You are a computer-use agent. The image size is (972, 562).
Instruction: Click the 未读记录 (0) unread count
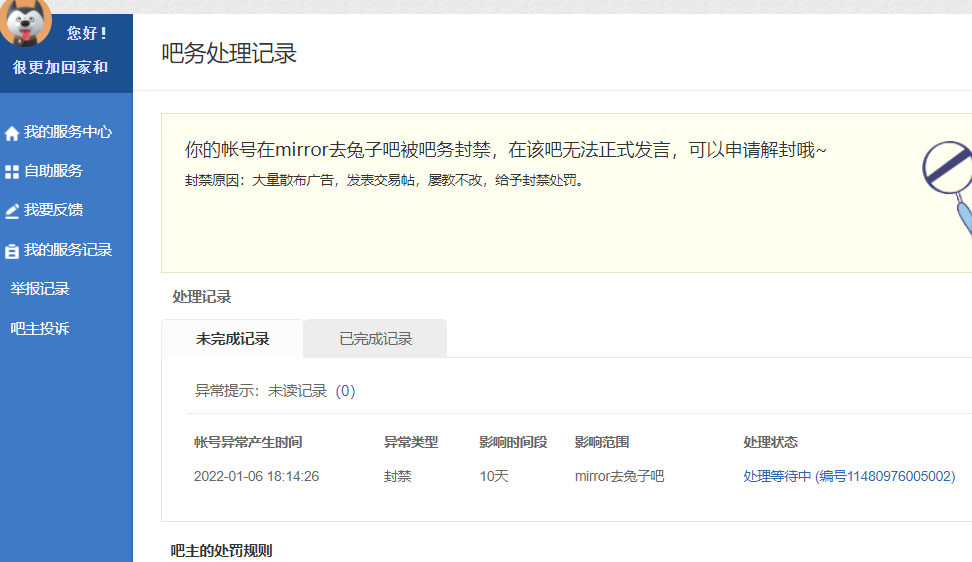(311, 391)
